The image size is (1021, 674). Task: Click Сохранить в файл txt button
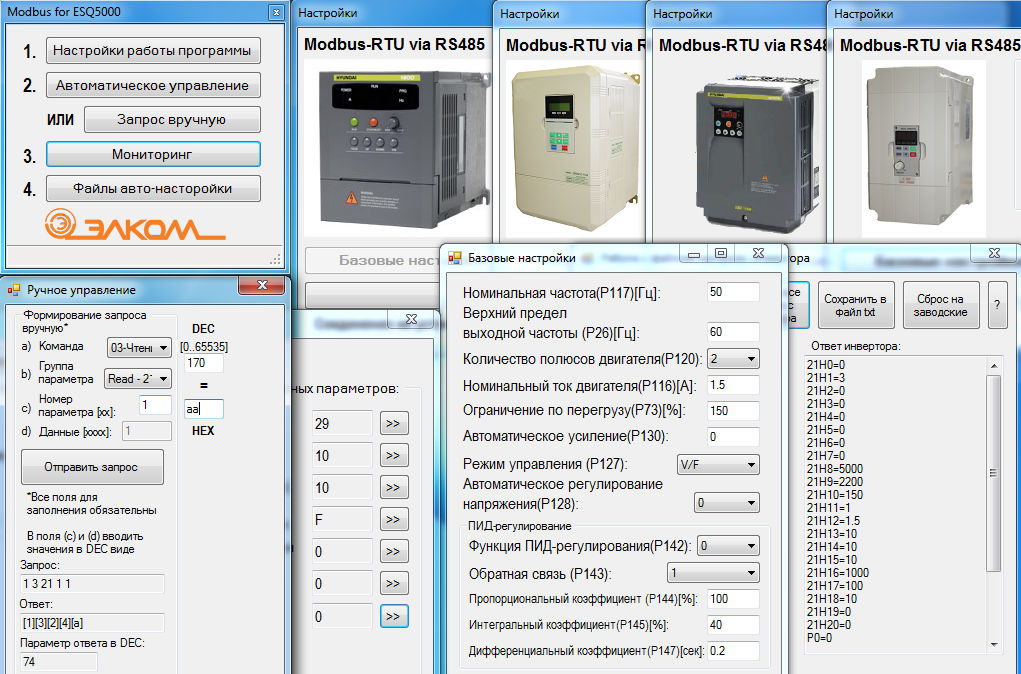click(856, 305)
